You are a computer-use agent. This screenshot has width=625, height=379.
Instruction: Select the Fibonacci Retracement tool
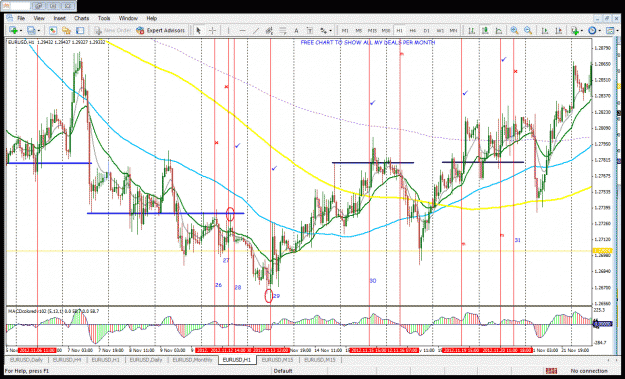point(283,30)
